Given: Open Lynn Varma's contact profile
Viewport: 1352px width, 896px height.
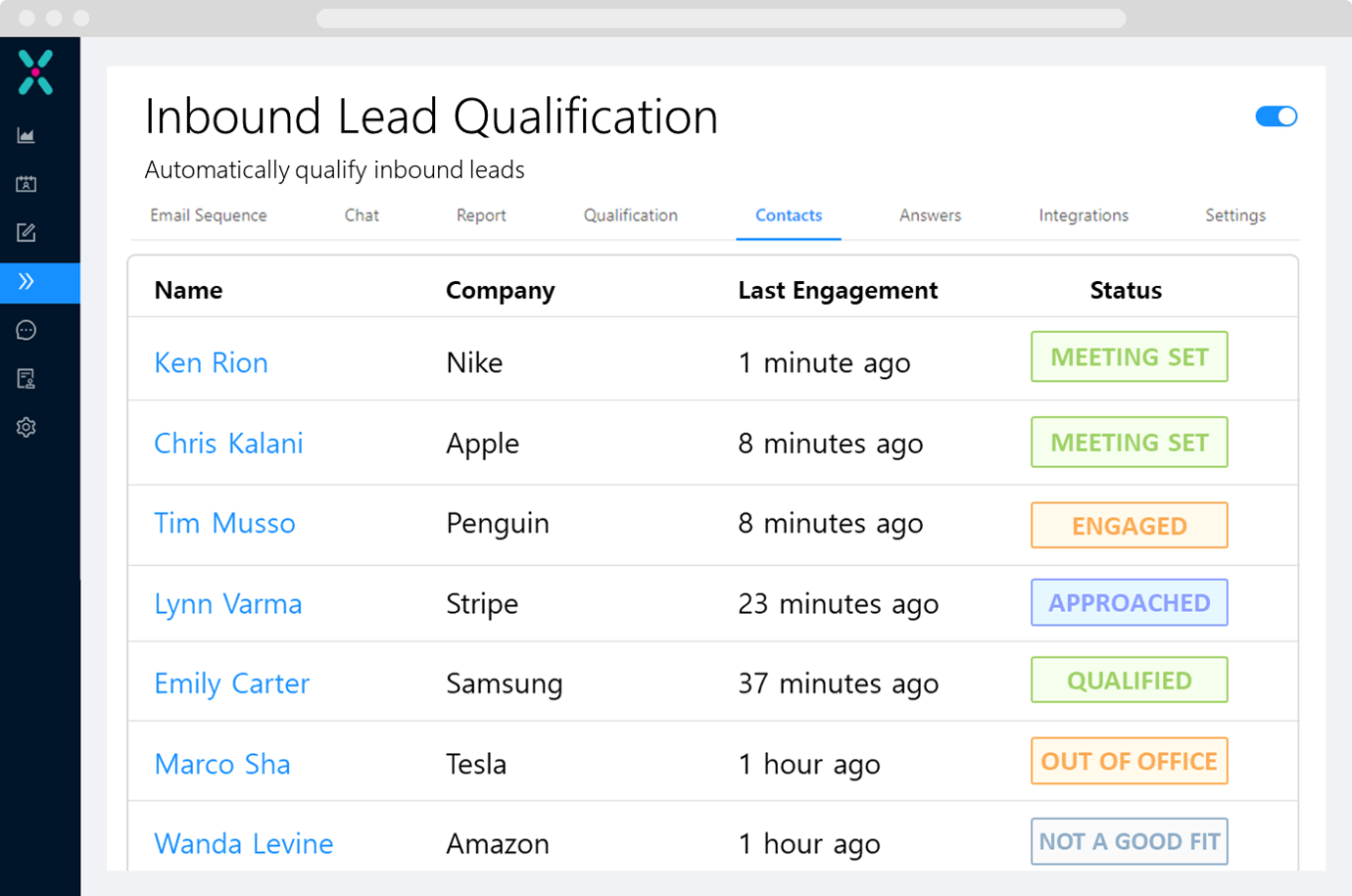Looking at the screenshot, I should pyautogui.click(x=227, y=604).
